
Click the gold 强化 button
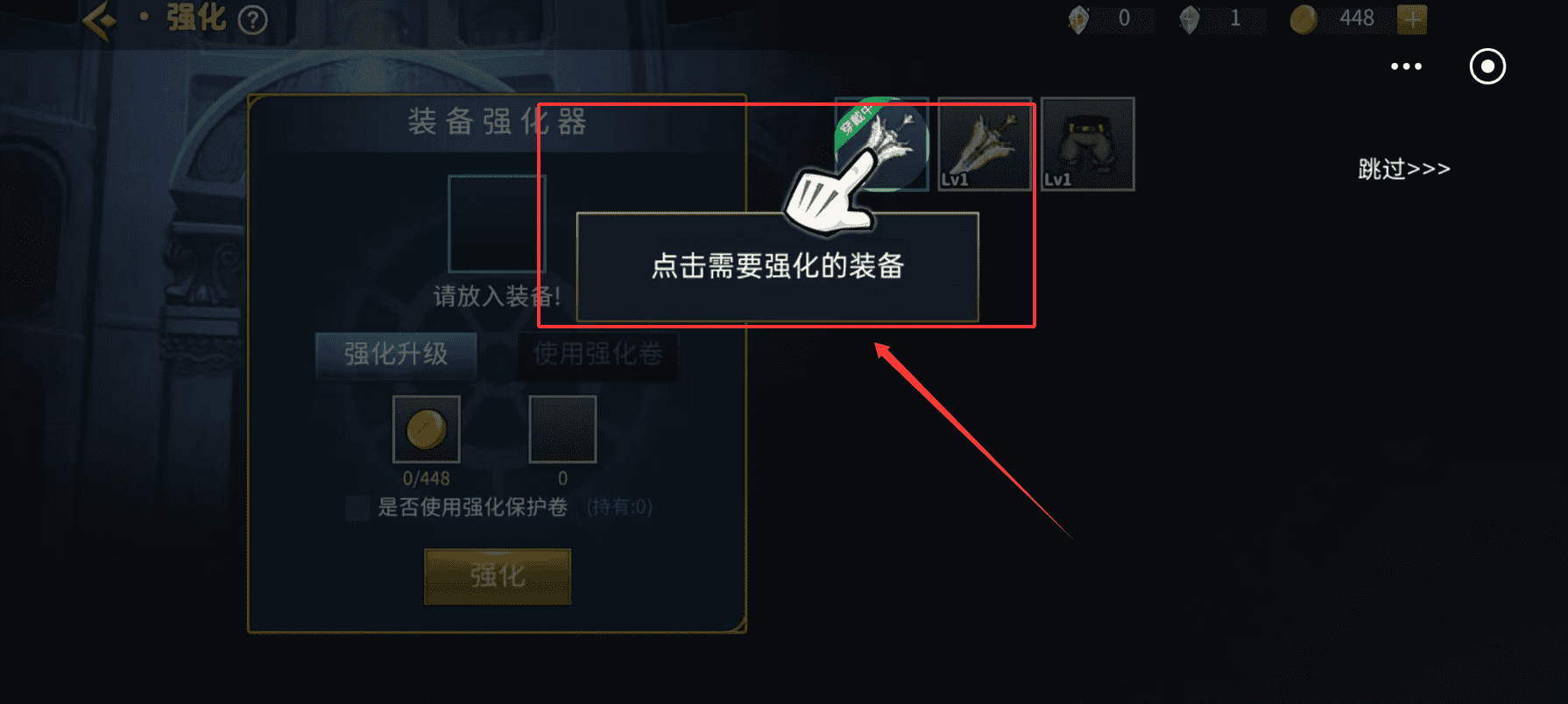[x=498, y=576]
